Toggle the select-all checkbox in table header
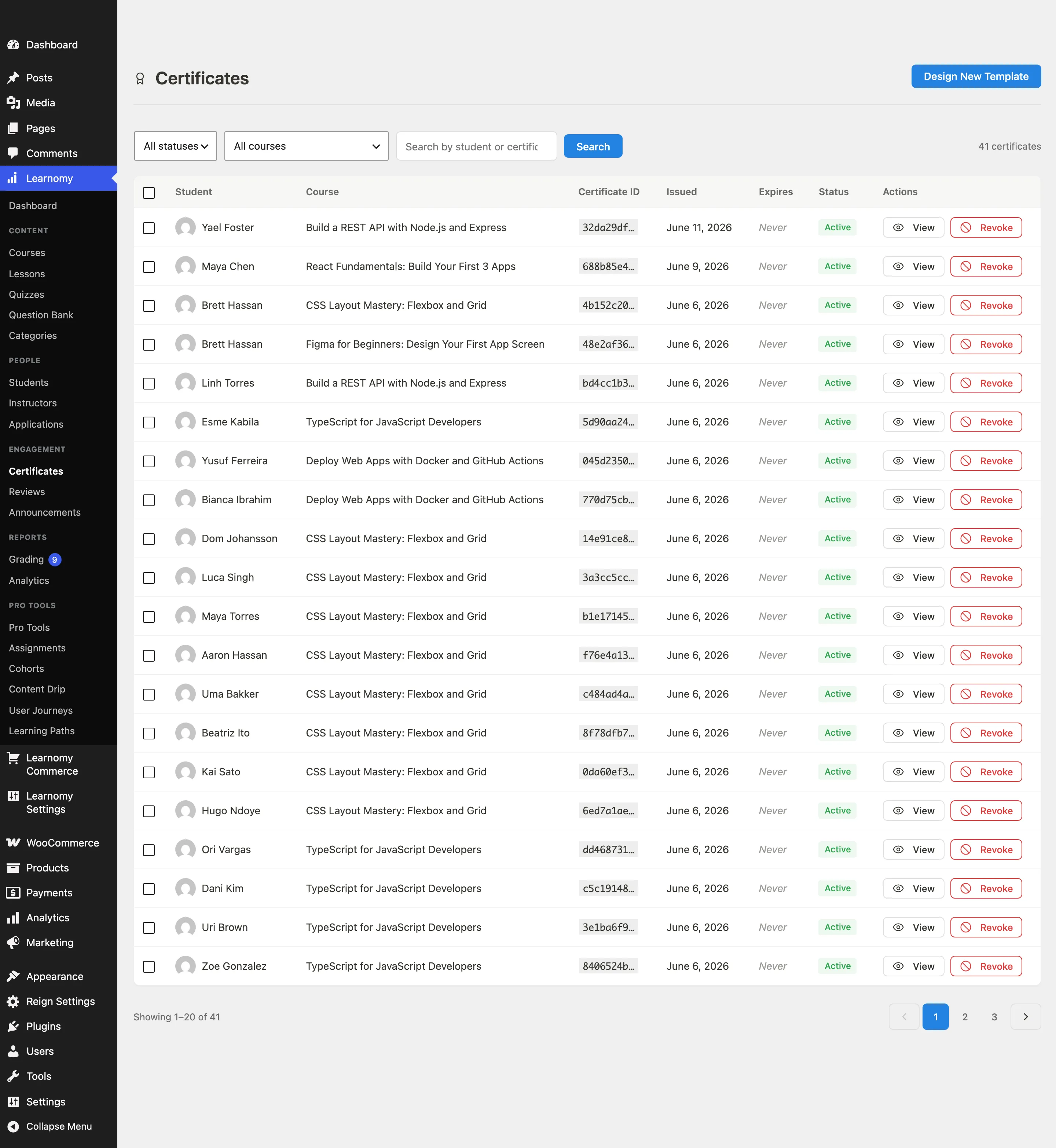The height and width of the screenshot is (1148, 1056). 148,193
